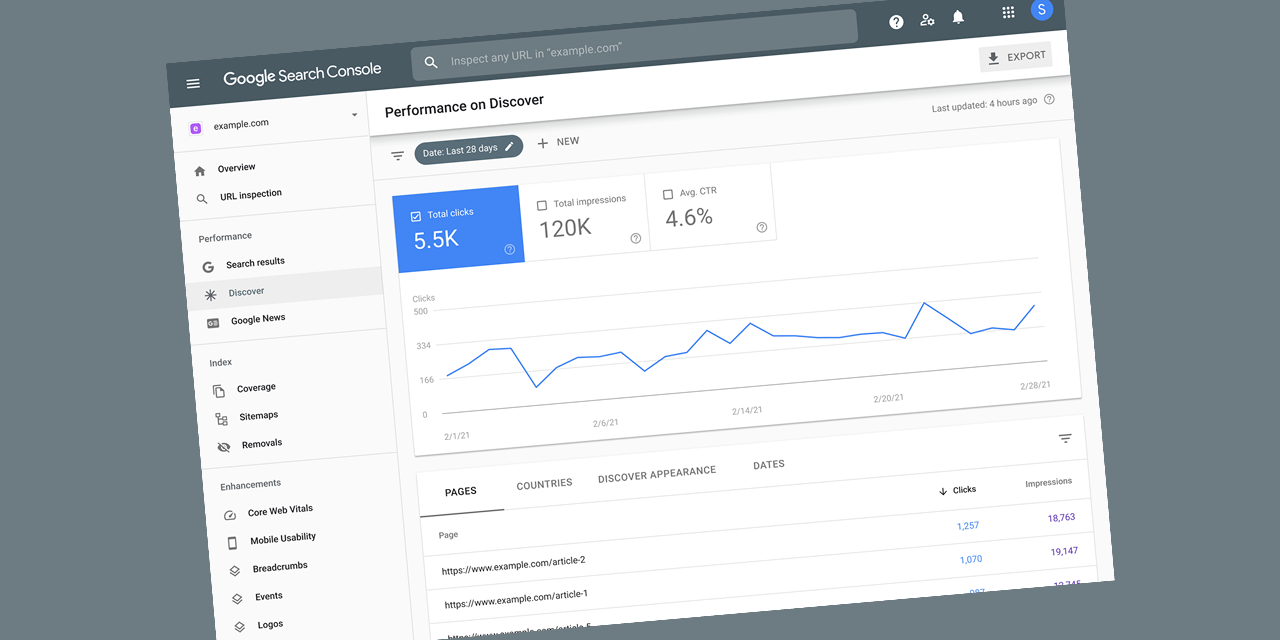The height and width of the screenshot is (640, 1280).
Task: Open the help question mark icon in header
Action: (896, 22)
